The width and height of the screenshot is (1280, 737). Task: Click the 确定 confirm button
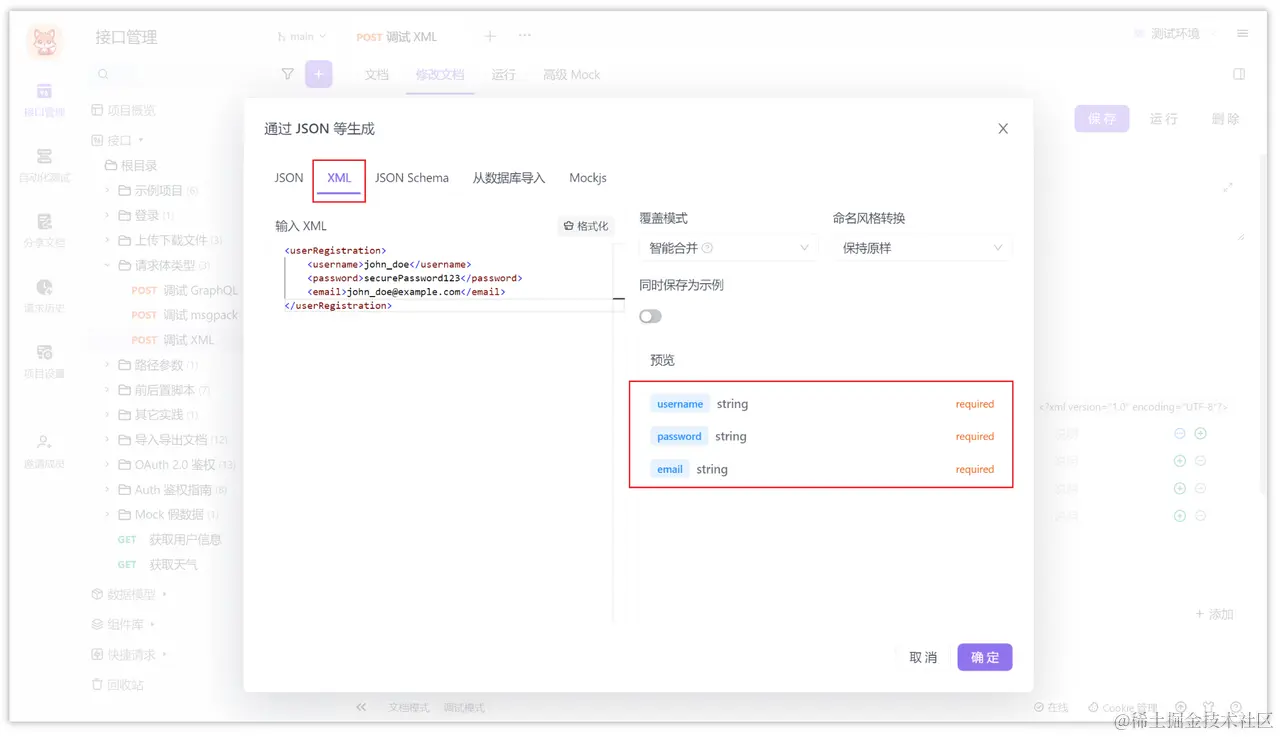click(984, 657)
